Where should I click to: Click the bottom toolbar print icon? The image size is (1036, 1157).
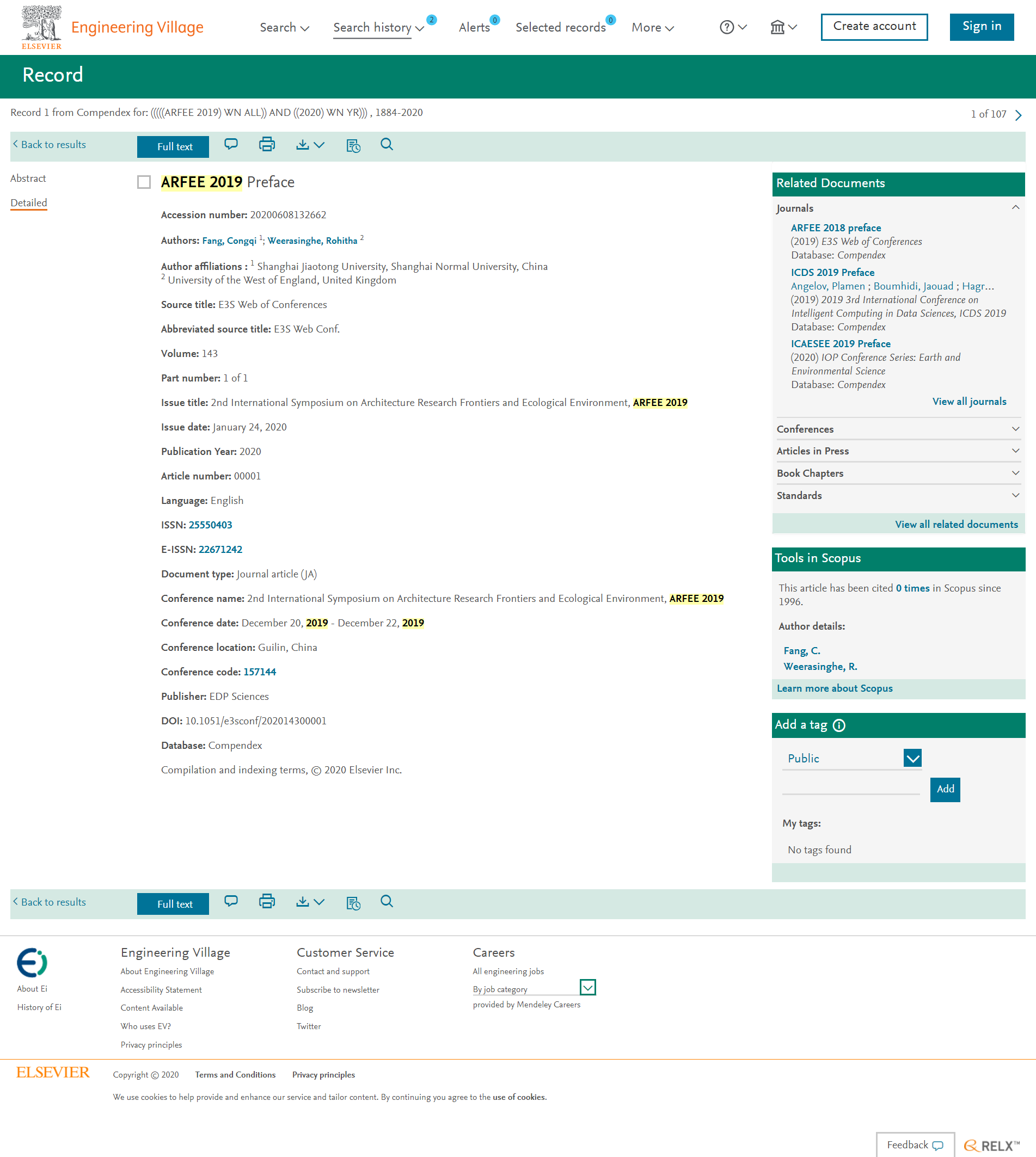[267, 901]
